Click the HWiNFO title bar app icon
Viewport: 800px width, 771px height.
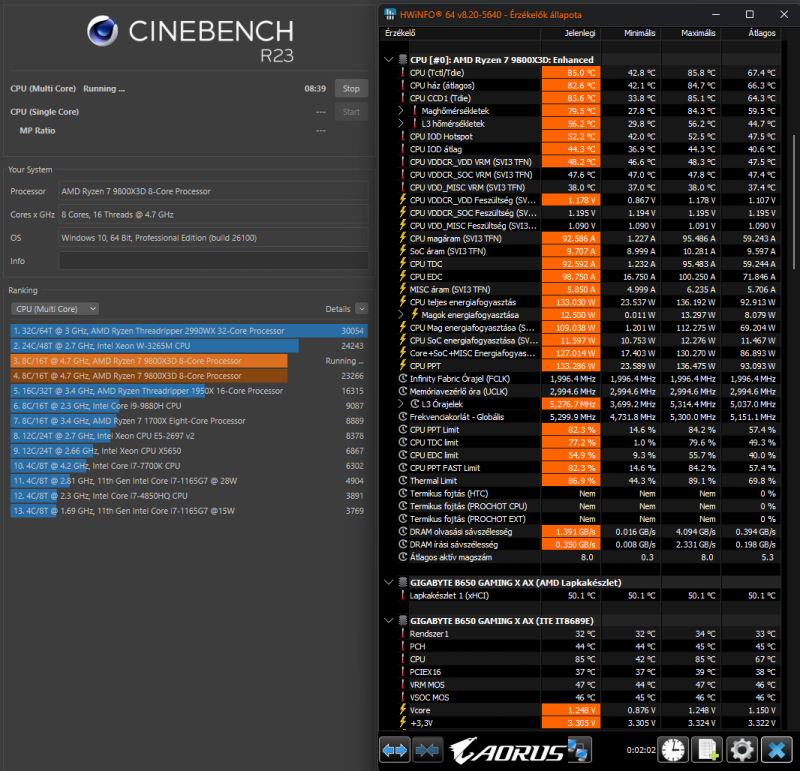tap(390, 14)
